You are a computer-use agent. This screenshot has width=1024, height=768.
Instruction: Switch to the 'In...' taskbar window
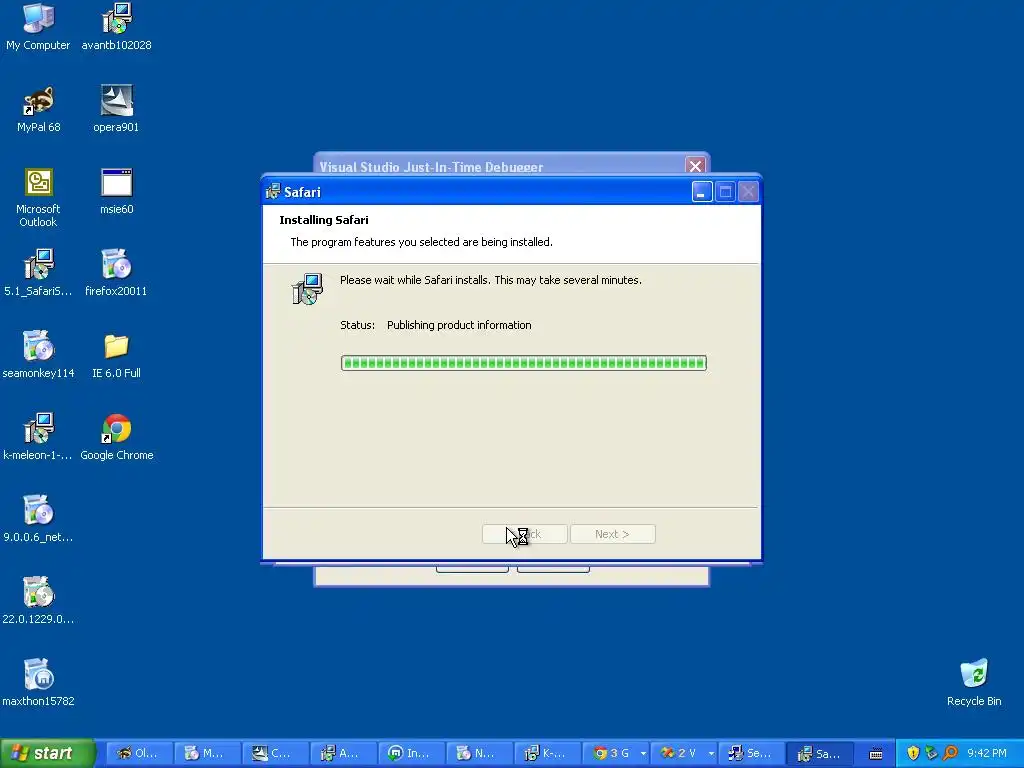coord(412,753)
